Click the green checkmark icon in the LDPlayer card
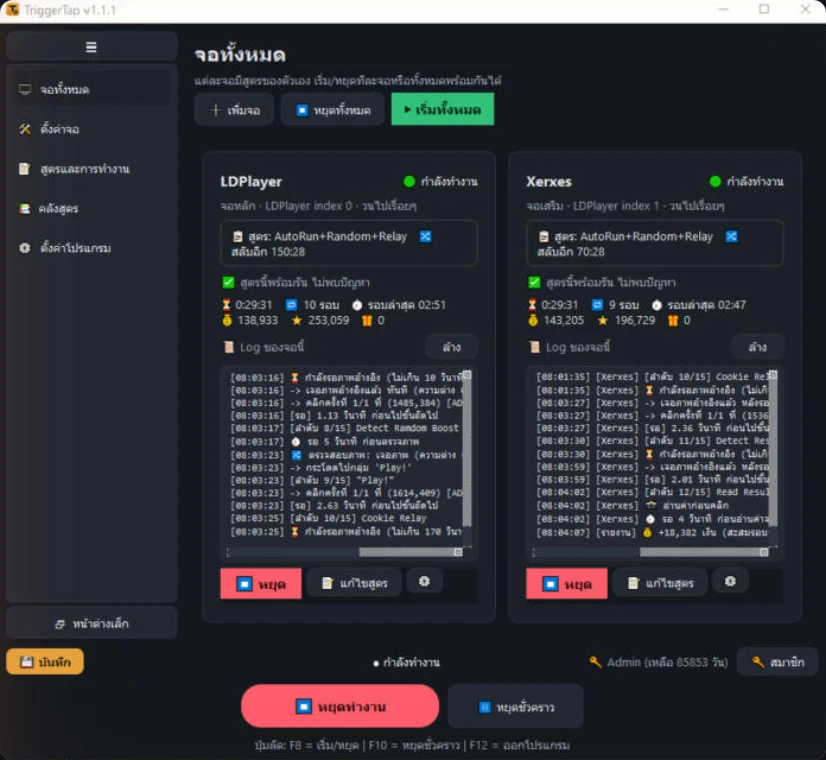The image size is (826, 760). click(x=228, y=283)
